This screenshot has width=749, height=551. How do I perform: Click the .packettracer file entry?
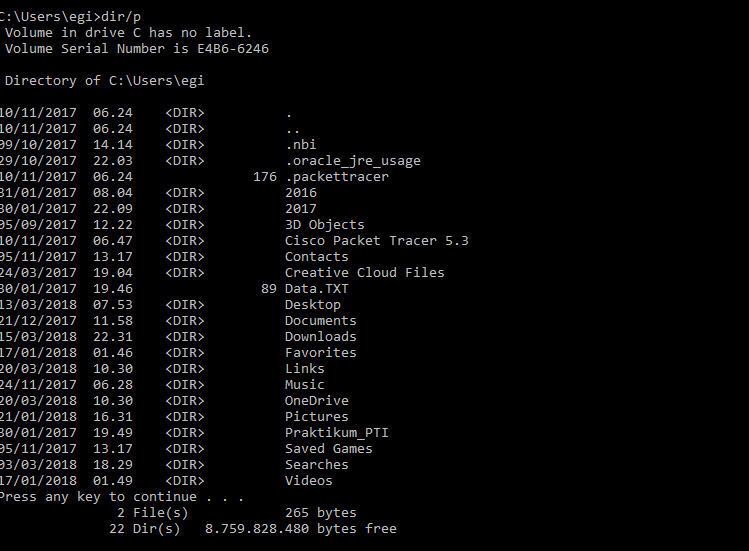tap(336, 177)
